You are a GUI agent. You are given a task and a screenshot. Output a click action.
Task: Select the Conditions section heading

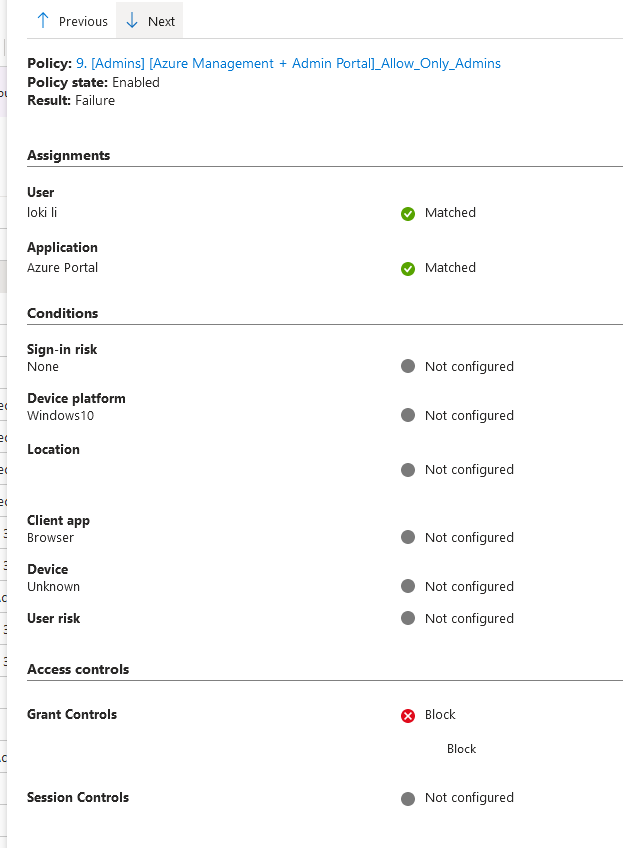62,313
